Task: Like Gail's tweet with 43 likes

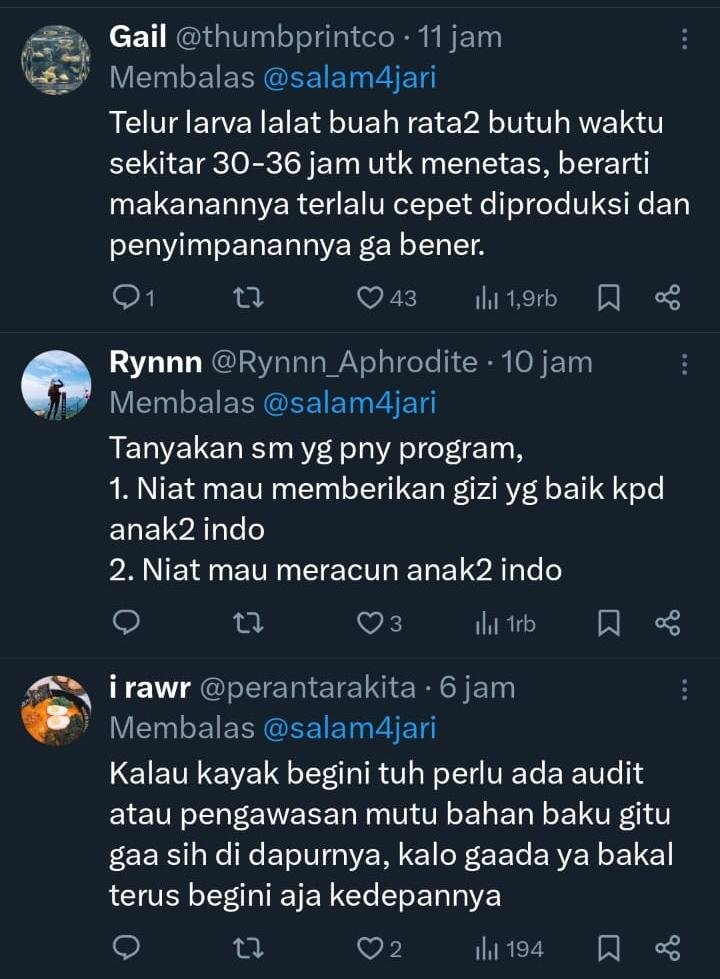Action: point(372,298)
